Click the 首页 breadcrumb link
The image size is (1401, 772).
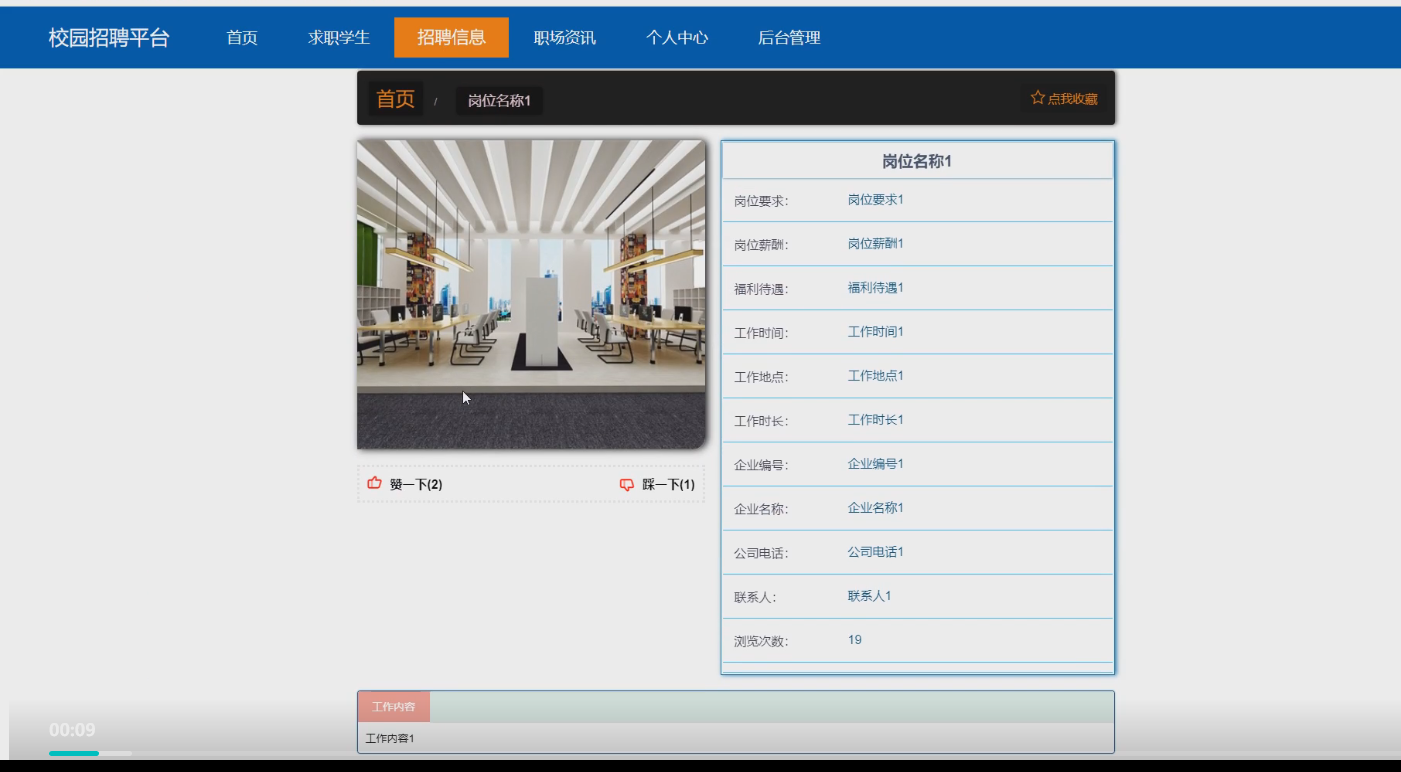tap(395, 99)
